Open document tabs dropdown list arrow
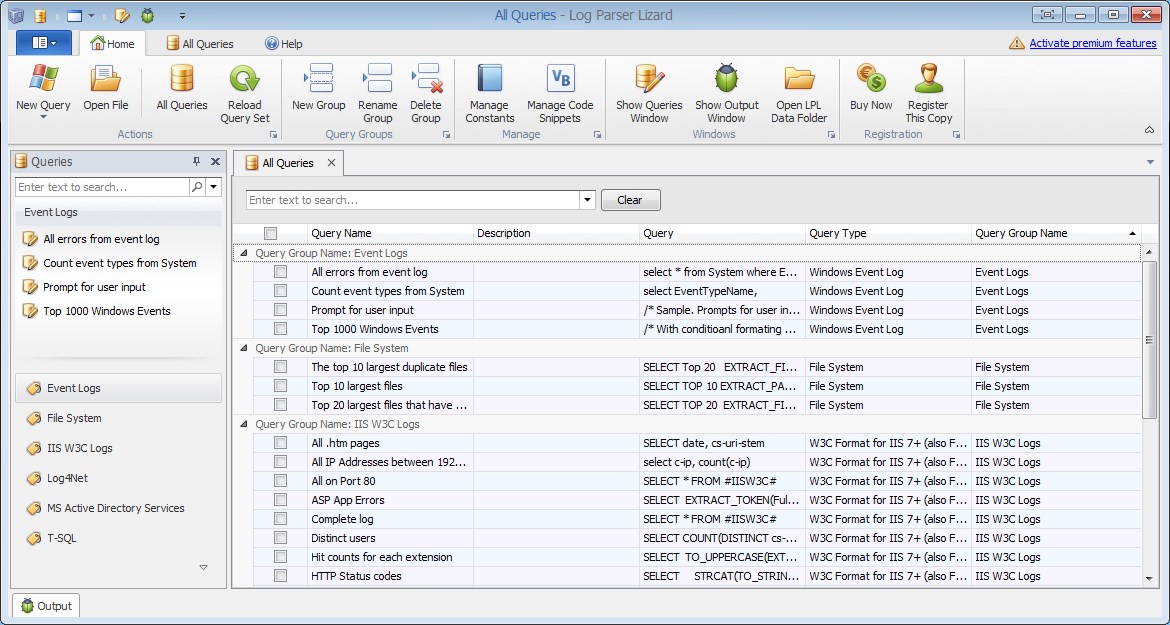The height and width of the screenshot is (625, 1170). pyautogui.click(x=1150, y=163)
